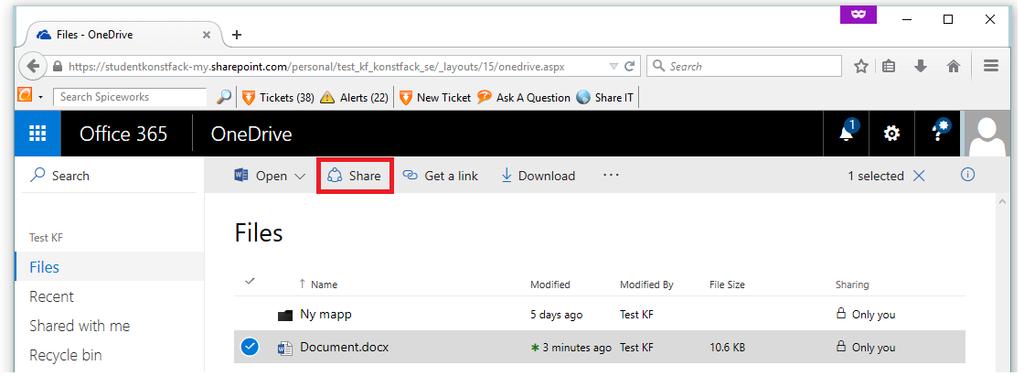The image size is (1024, 376).
Task: Bookmark this page with the star icon
Action: tap(861, 66)
